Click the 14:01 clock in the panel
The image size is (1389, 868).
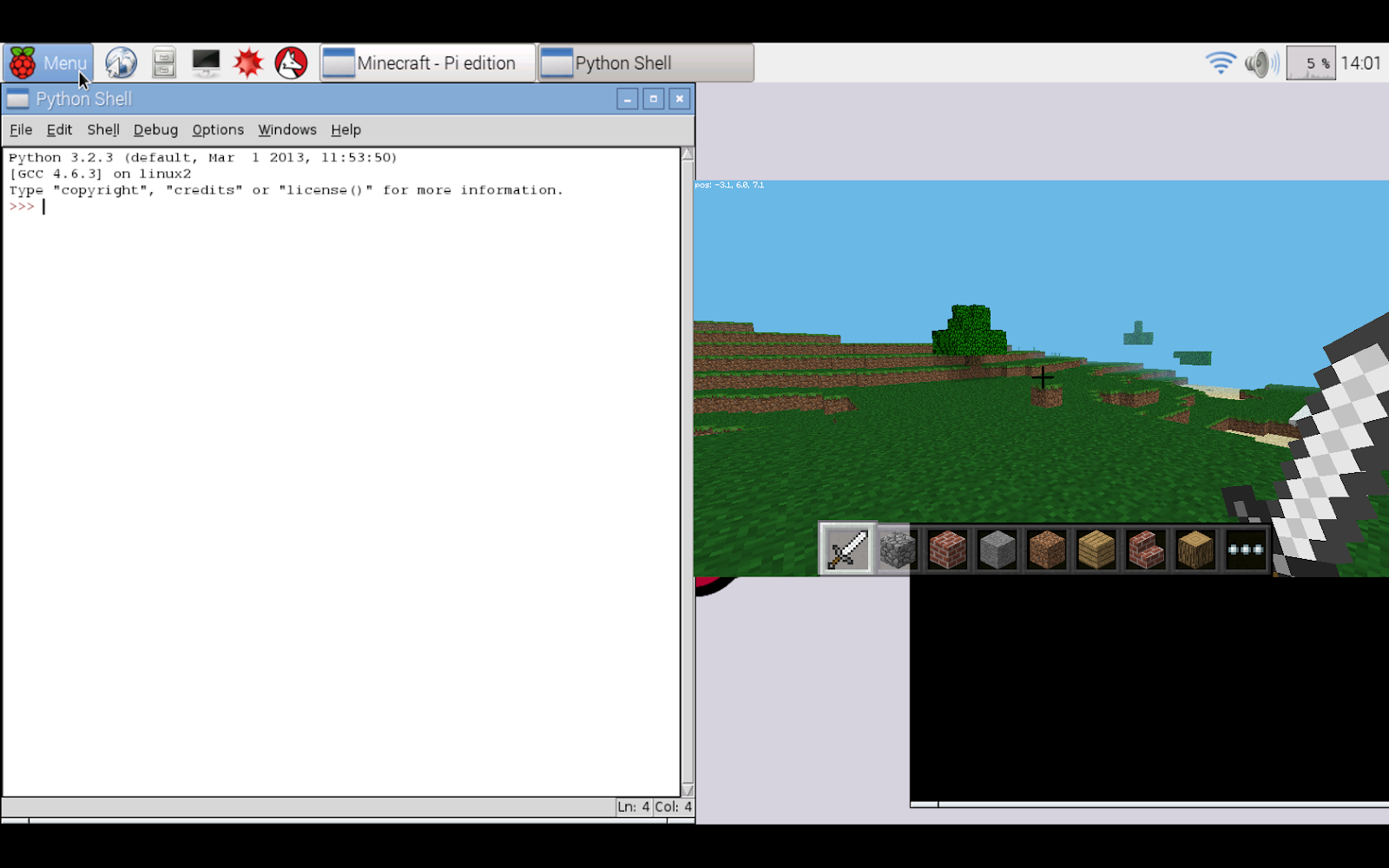click(1360, 62)
